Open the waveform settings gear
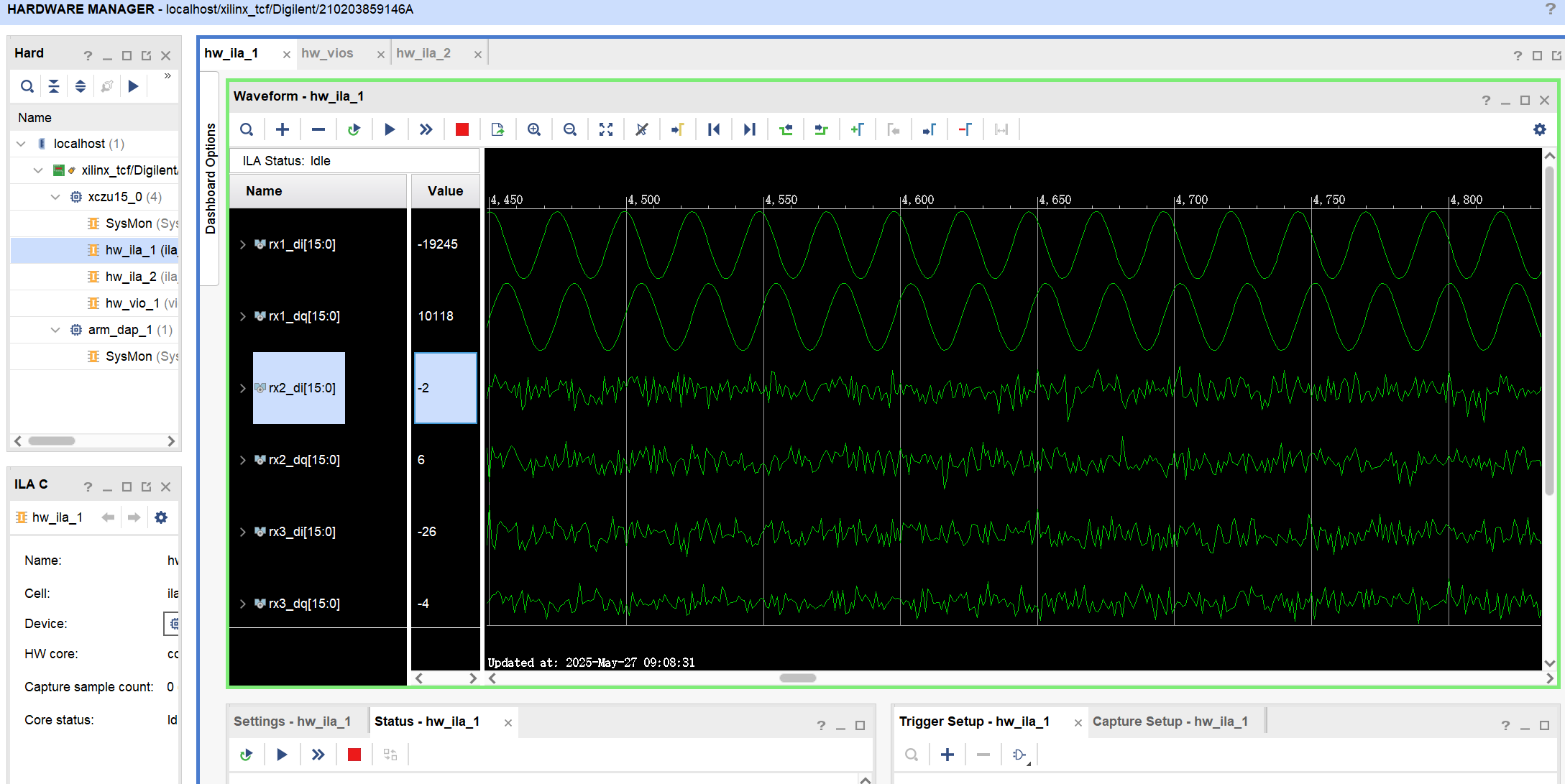This screenshot has height=784, width=1565. (1539, 129)
